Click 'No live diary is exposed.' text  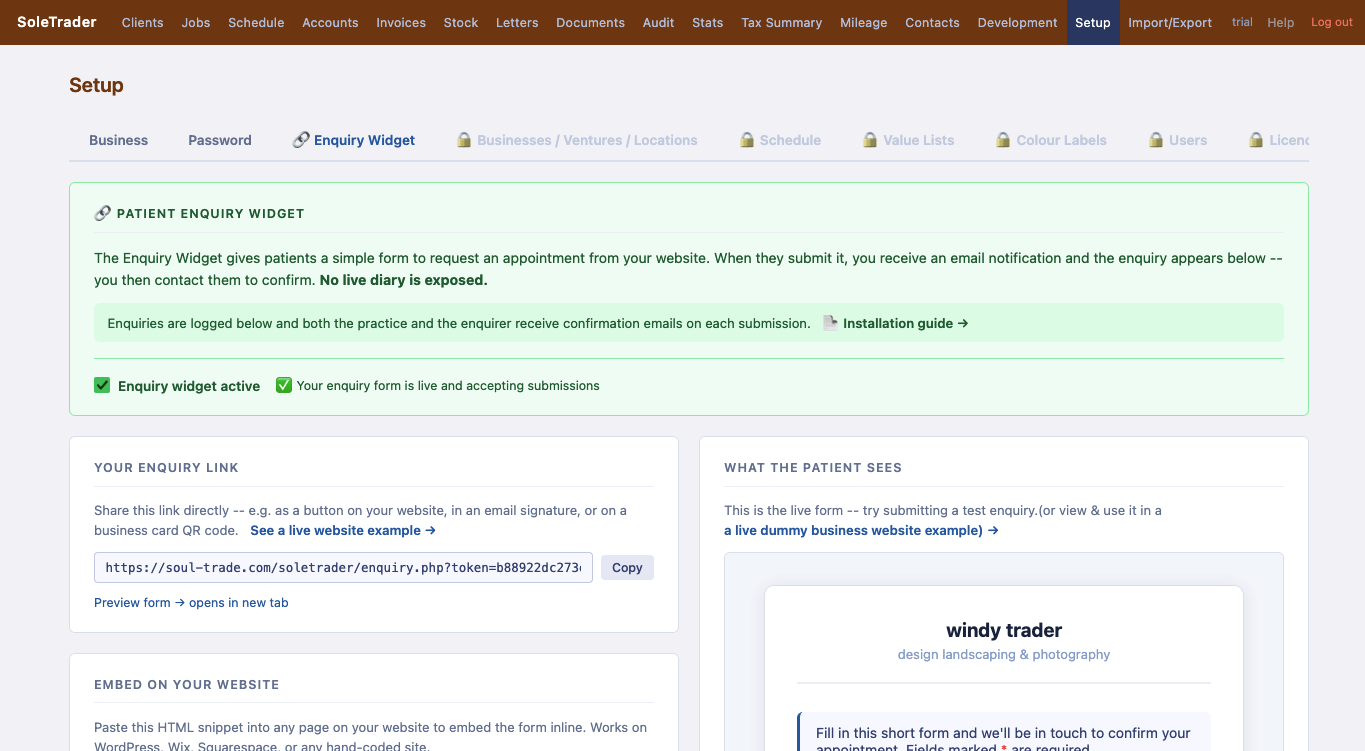tap(403, 280)
